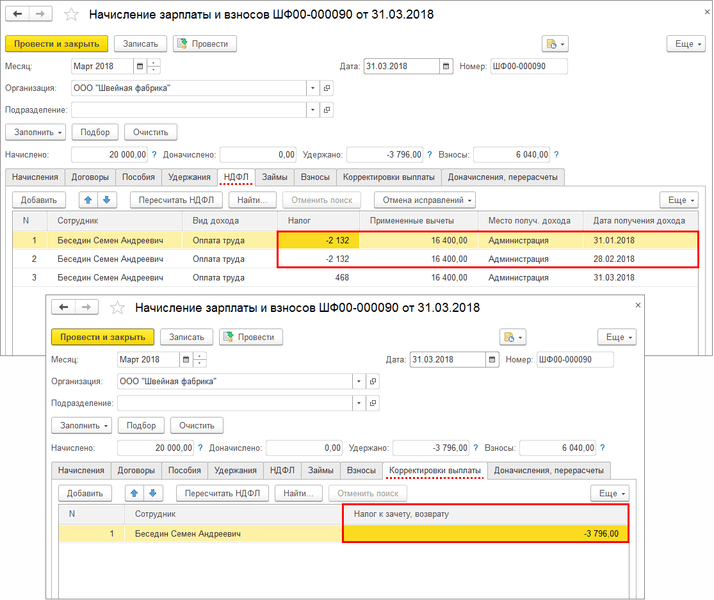Viewport: 714px width, 600px height.
Task: Click the back arrow in the rear window
Action: (17, 15)
